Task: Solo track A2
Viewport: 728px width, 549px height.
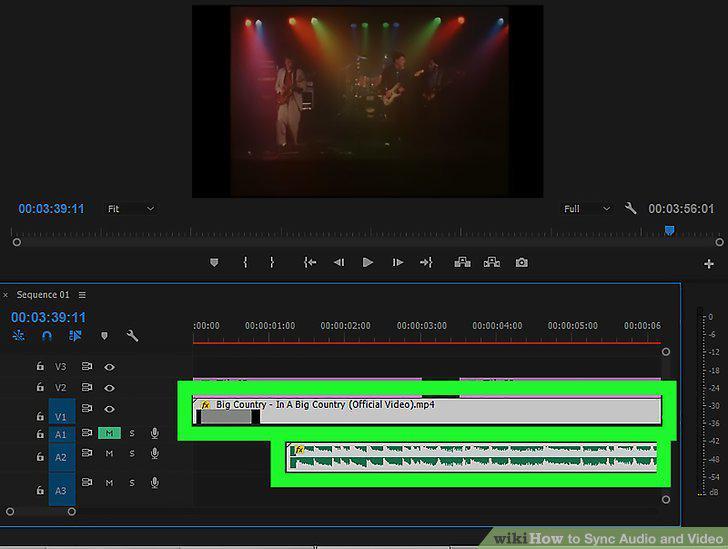Action: pyautogui.click(x=132, y=453)
